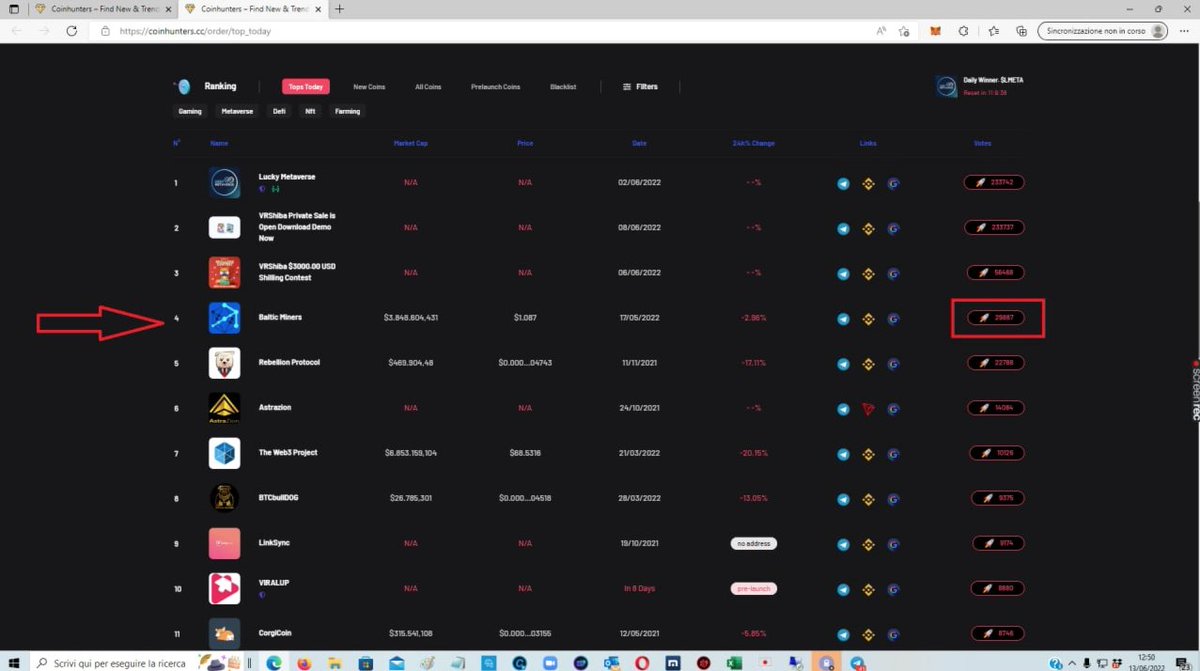1200x671 pixels.
Task: Click The Web3 Project cube logo
Action: 224,453
